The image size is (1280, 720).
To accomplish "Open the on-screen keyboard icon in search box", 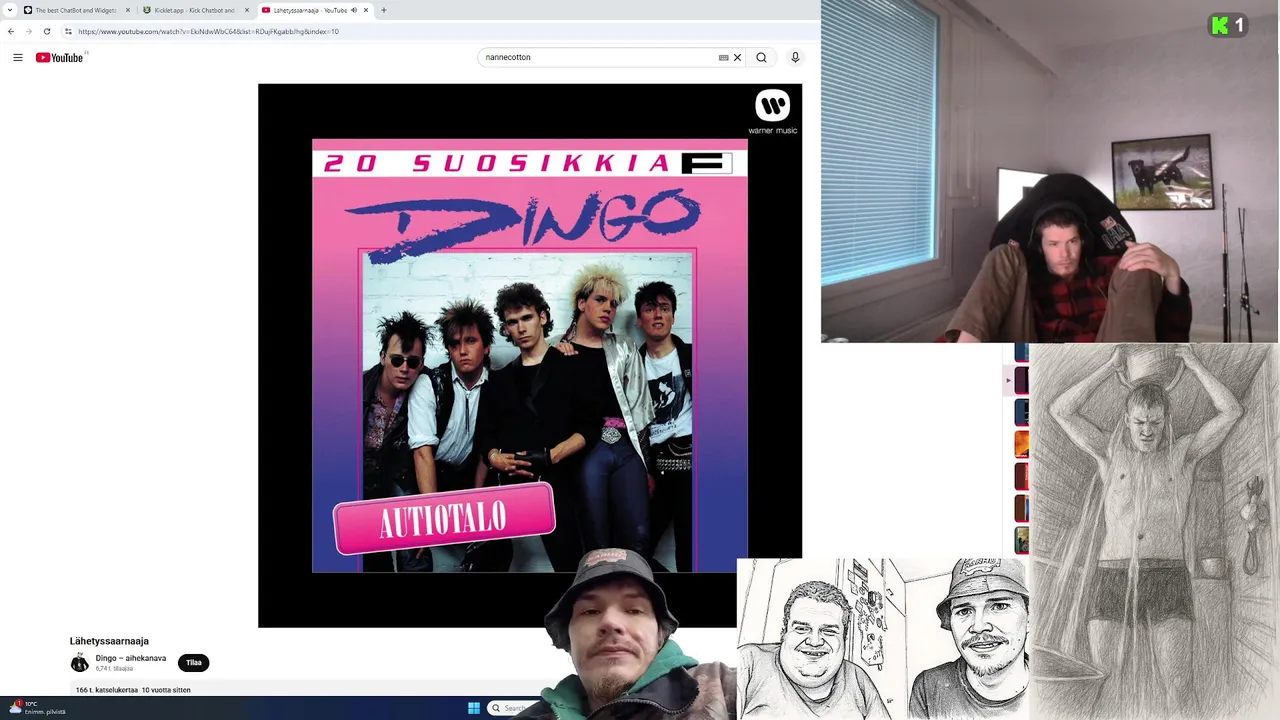I will pyautogui.click(x=723, y=57).
